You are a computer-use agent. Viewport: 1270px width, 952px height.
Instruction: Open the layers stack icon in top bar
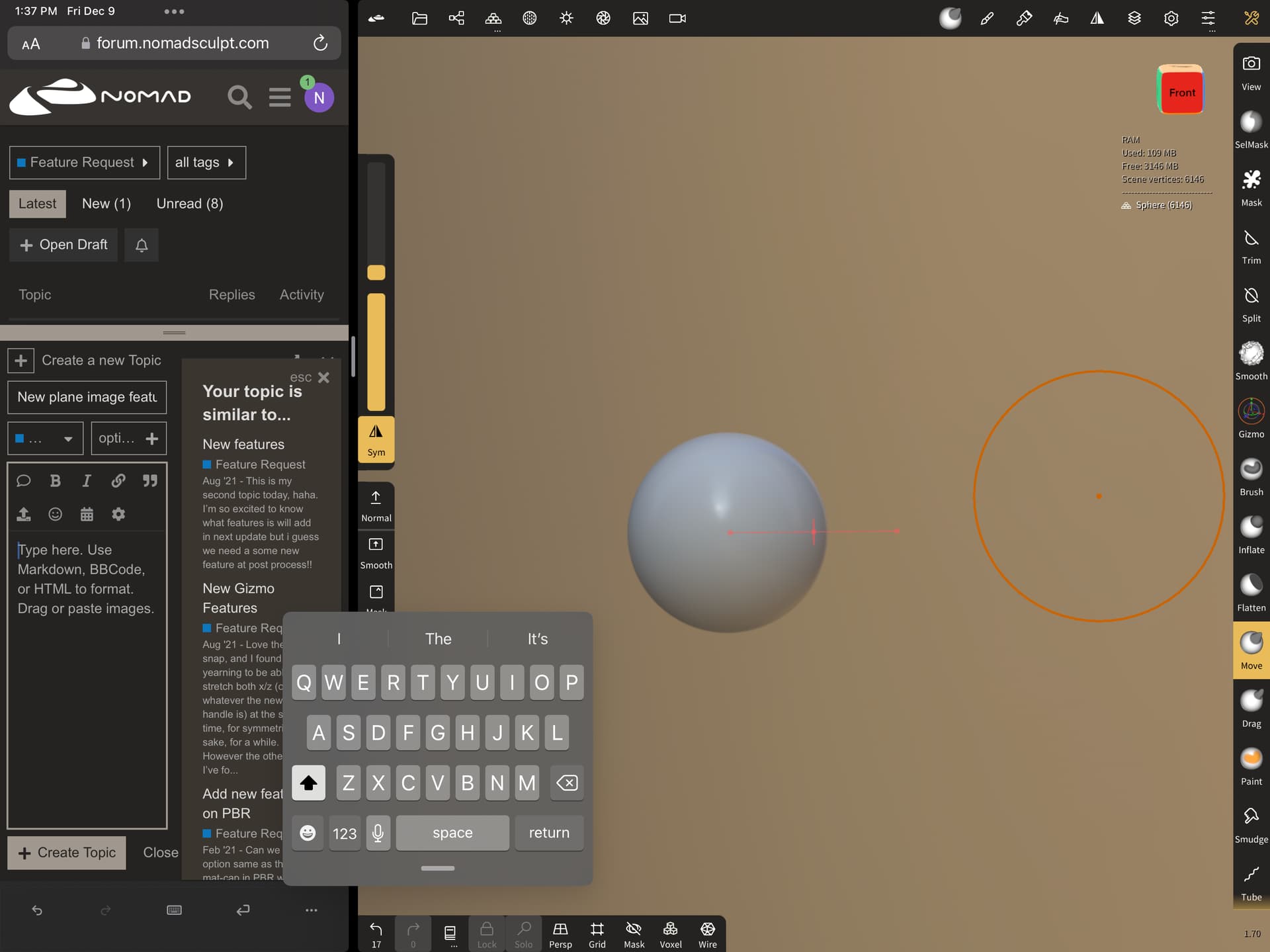point(1134,19)
